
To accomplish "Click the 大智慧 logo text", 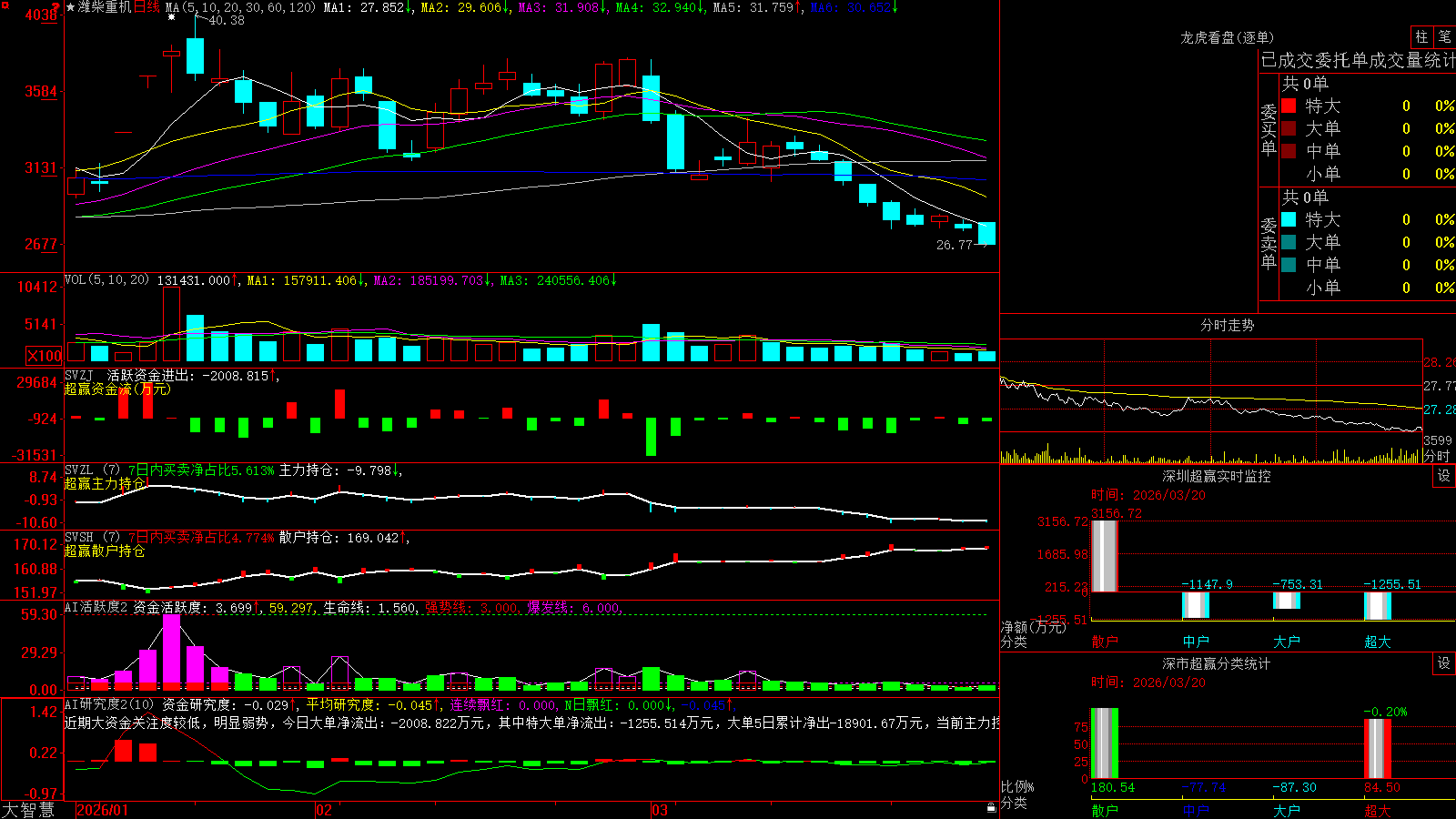I will (x=28, y=810).
